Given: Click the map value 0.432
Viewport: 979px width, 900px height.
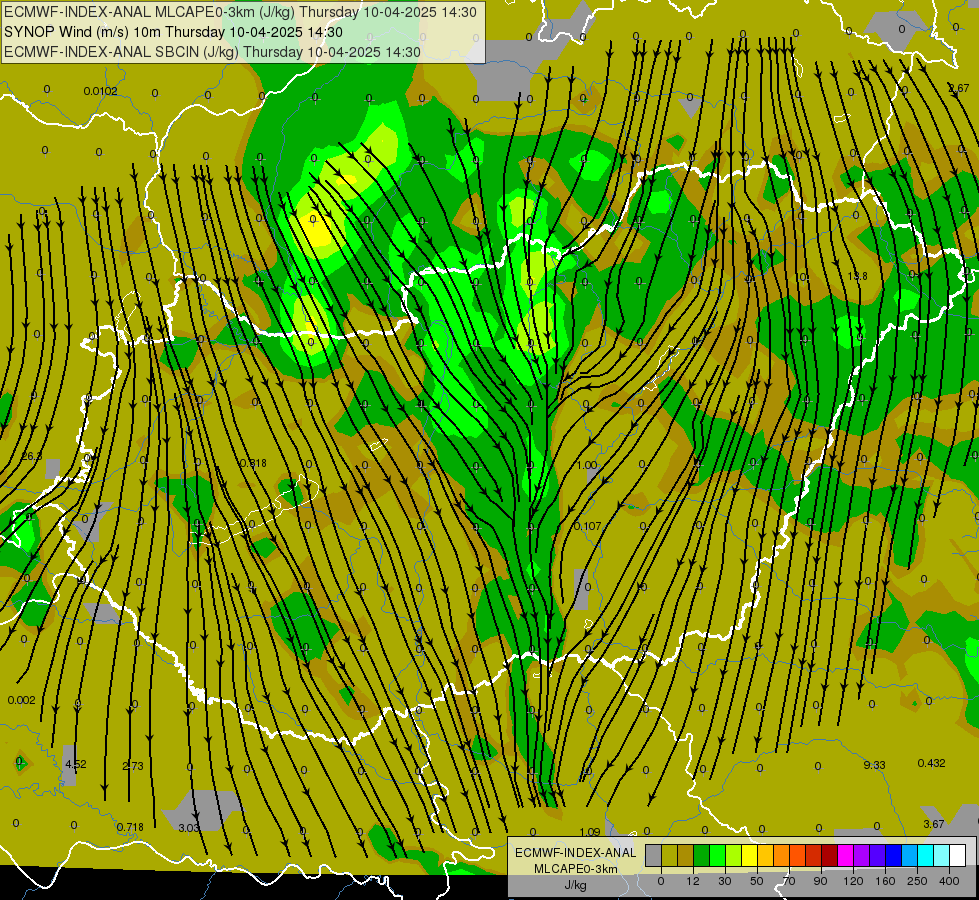Looking at the screenshot, I should click(932, 763).
